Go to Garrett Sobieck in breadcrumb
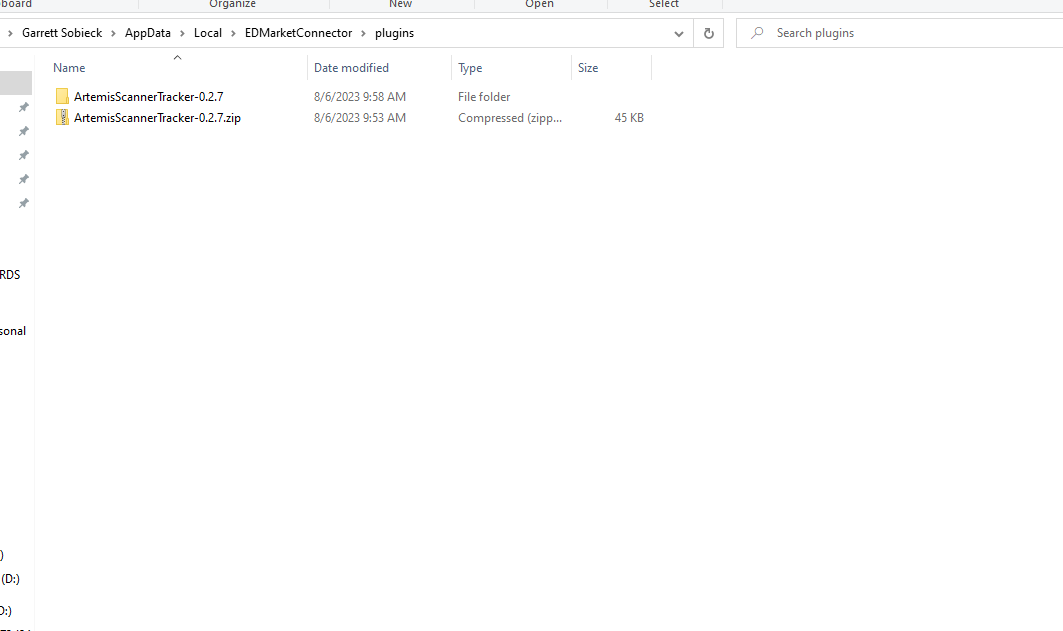The height and width of the screenshot is (631, 1063). coord(62,33)
